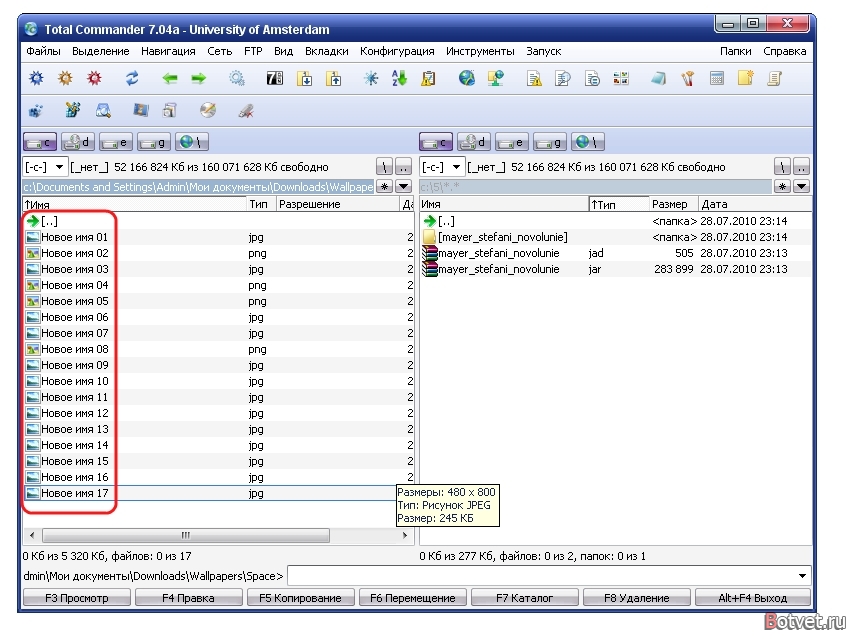Open left panel drive dropdown [-c-]
854x639 pixels.
pos(44,167)
